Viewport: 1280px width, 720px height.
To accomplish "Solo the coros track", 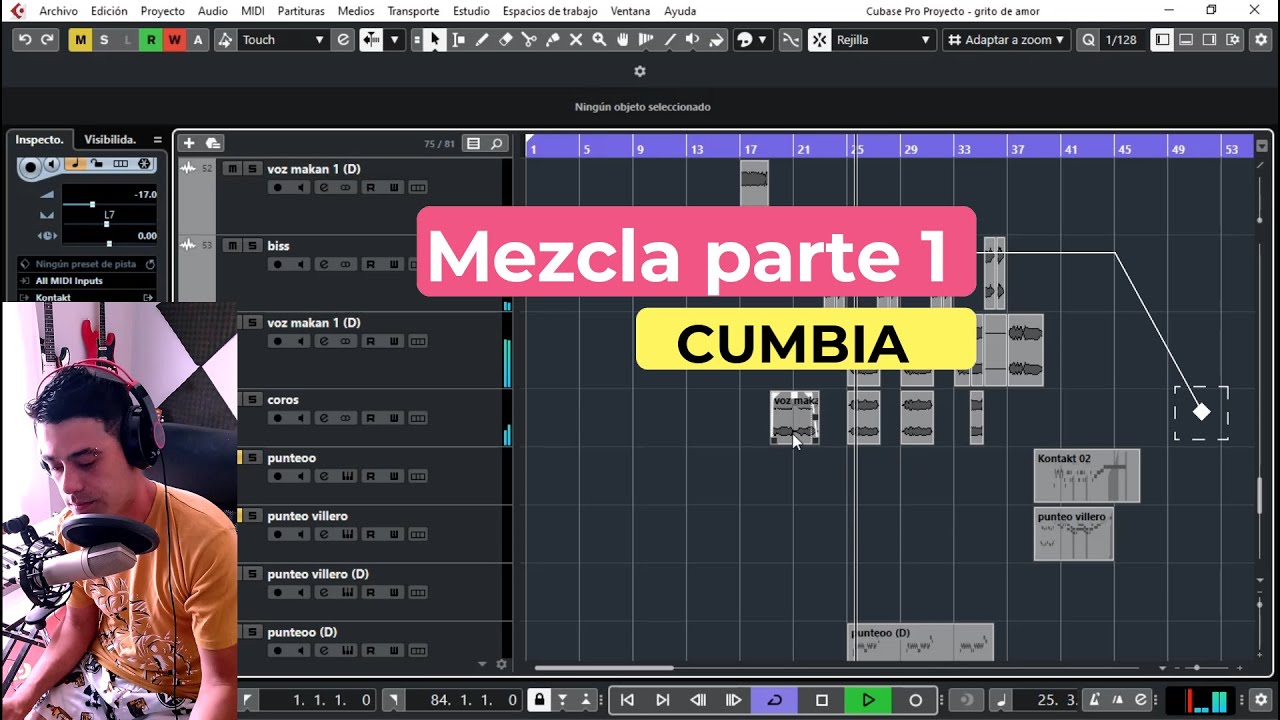I will [252, 400].
